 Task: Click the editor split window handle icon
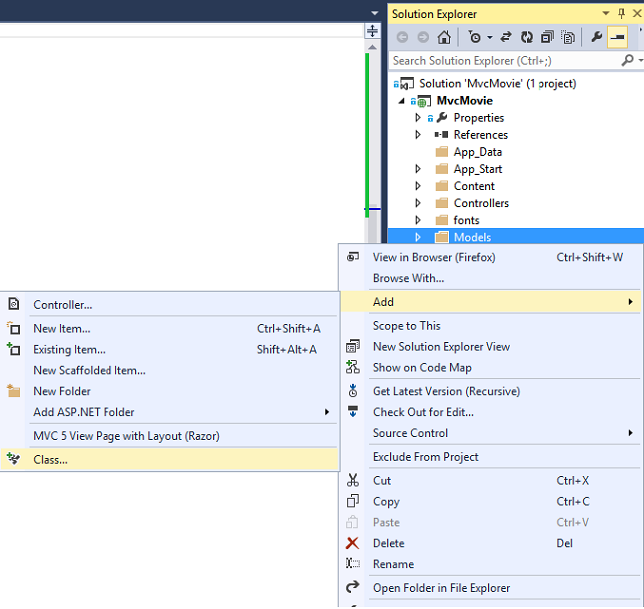click(372, 31)
